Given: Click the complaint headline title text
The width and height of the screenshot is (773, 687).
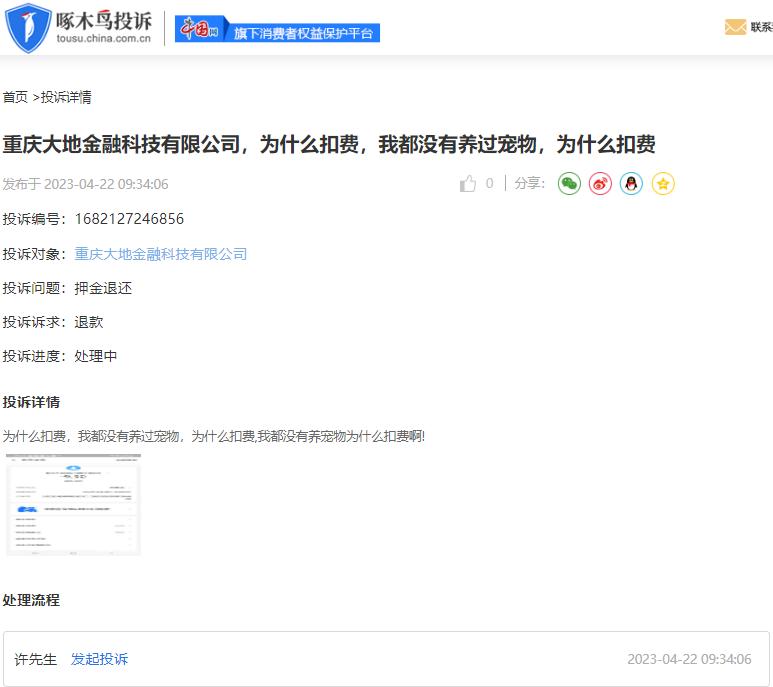Looking at the screenshot, I should click(329, 144).
